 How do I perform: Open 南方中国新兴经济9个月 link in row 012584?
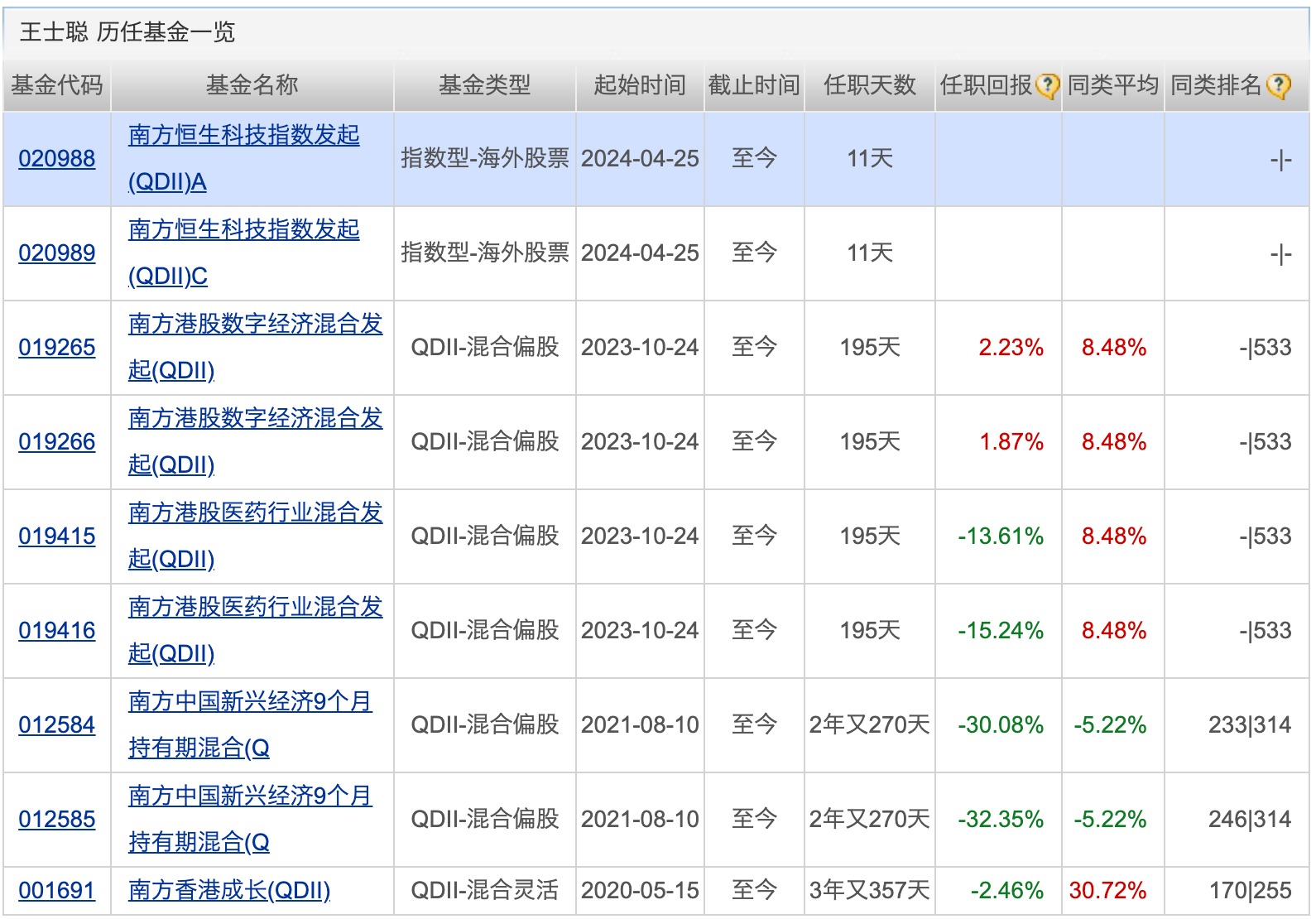[x=251, y=724]
